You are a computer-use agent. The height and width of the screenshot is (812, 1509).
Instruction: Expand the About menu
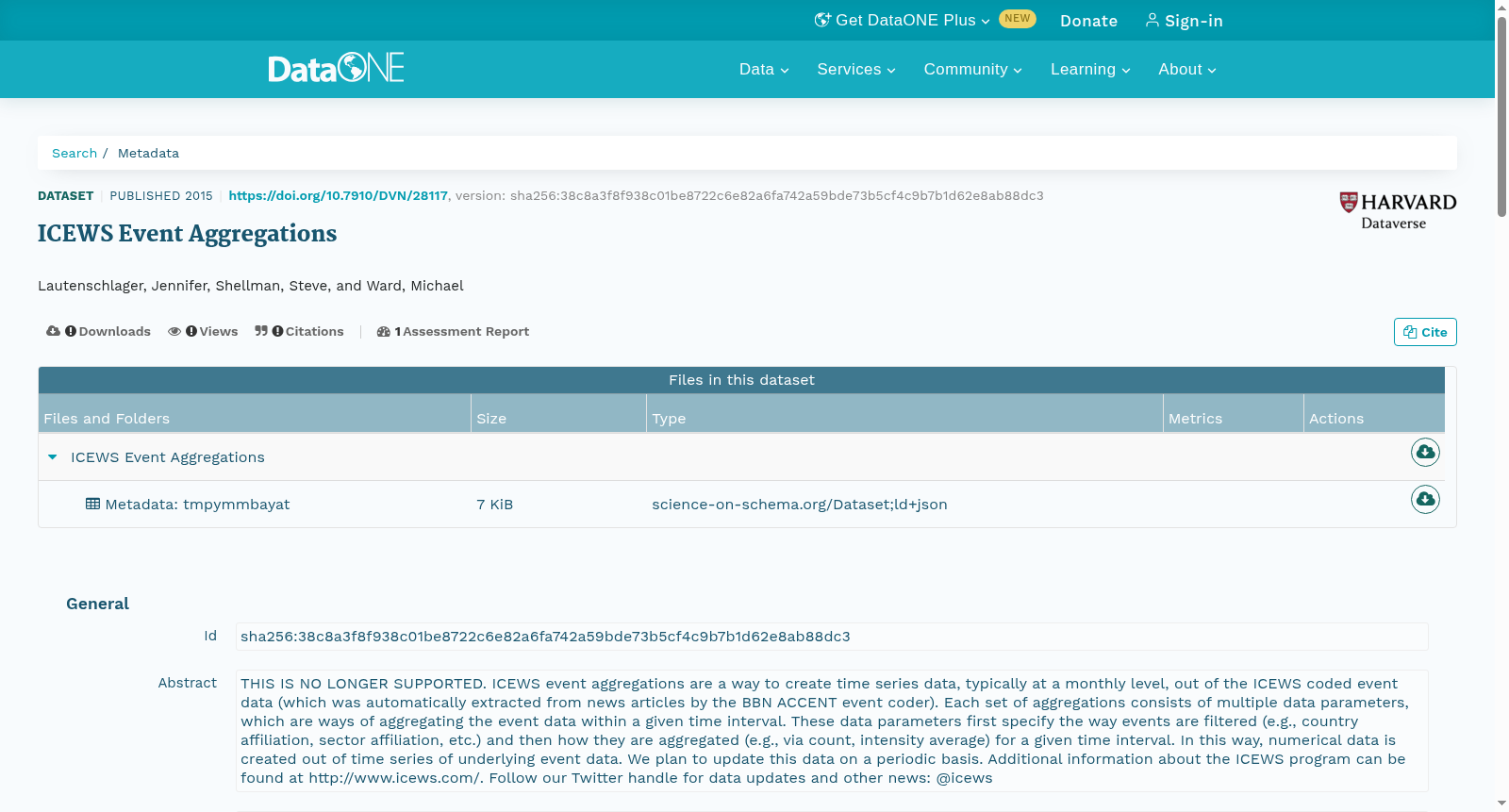click(x=1187, y=69)
